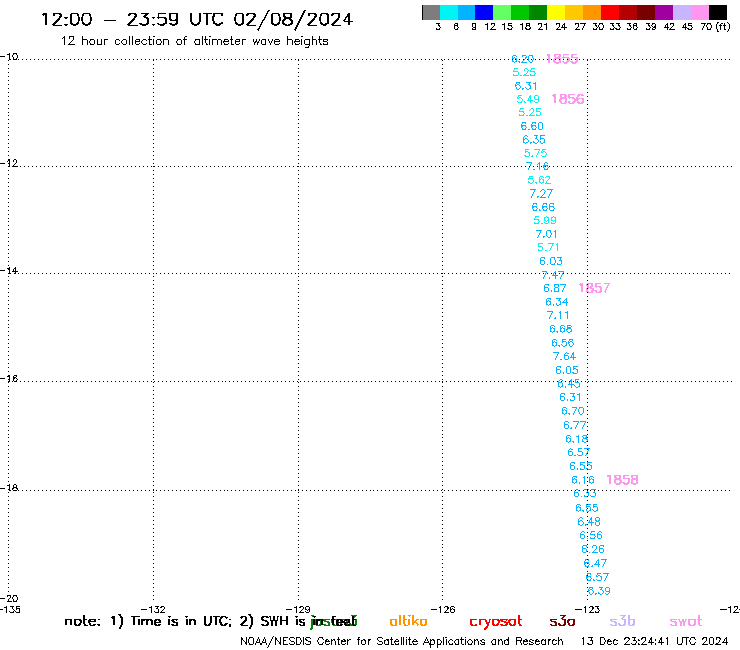
Task: Click wave height value 6.39
Action: [599, 591]
